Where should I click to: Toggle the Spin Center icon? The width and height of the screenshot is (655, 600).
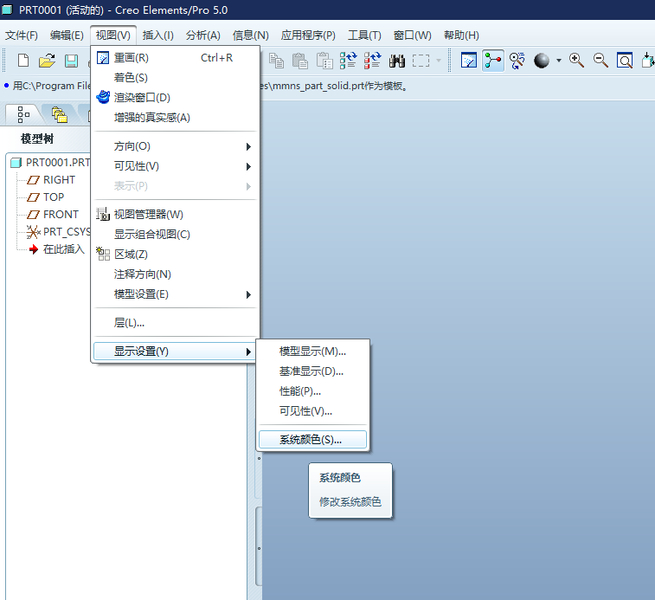(x=493, y=61)
